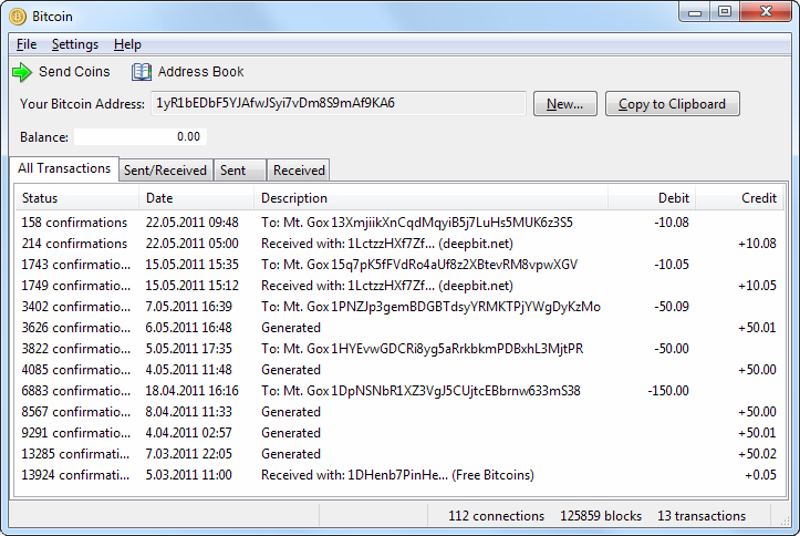Click the Send Coins label
This screenshot has height=536, width=800.
tap(74, 72)
